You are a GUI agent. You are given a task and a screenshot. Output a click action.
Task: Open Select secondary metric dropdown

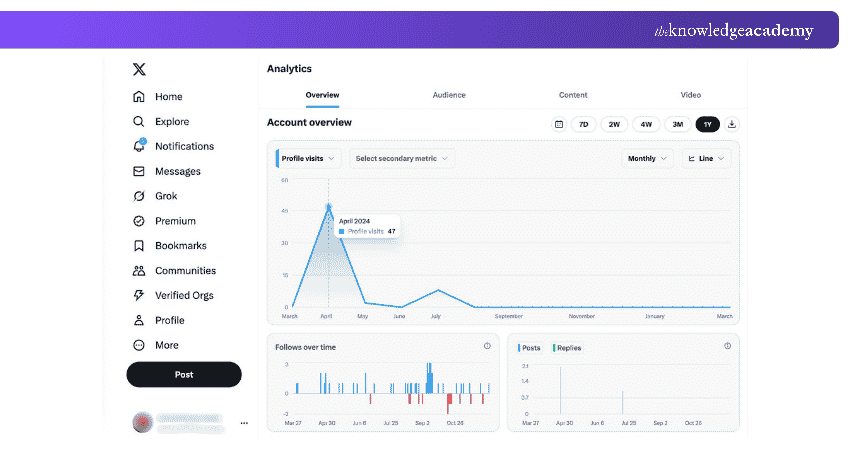pyautogui.click(x=402, y=158)
